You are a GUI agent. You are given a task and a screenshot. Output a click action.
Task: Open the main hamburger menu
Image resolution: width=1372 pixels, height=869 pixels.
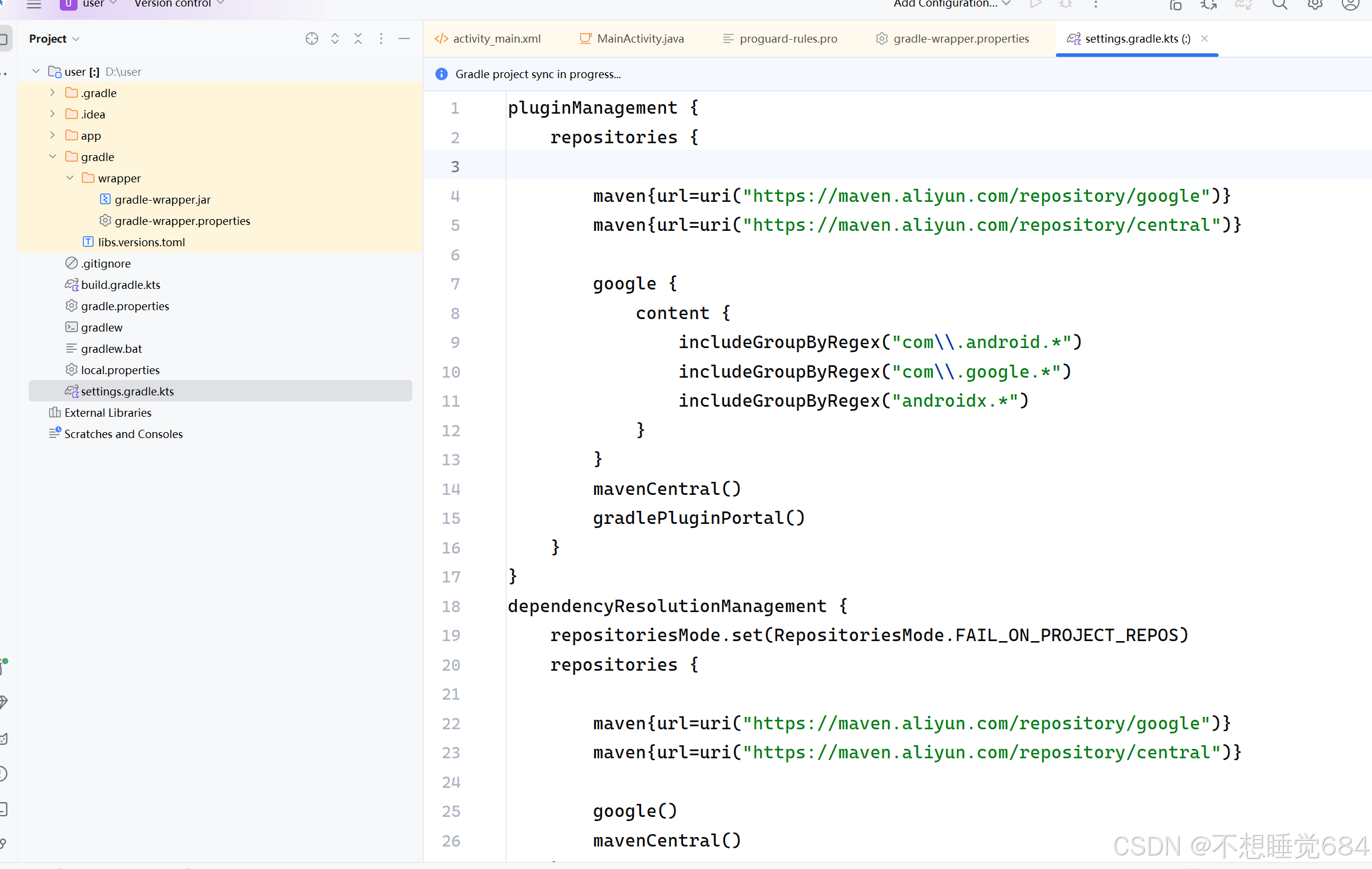pos(34,4)
